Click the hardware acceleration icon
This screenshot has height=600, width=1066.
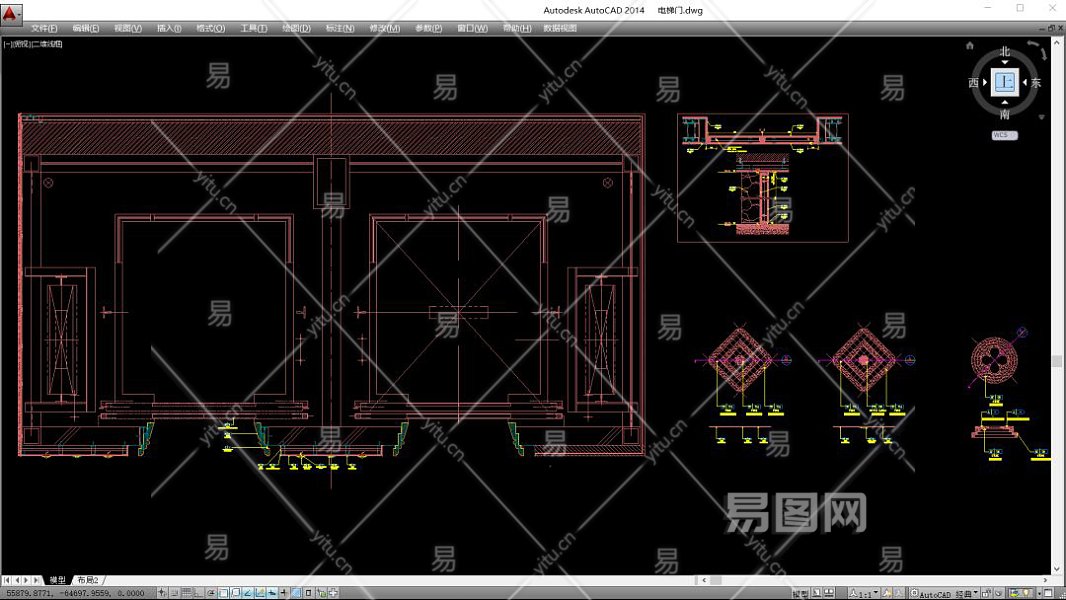(x=999, y=593)
